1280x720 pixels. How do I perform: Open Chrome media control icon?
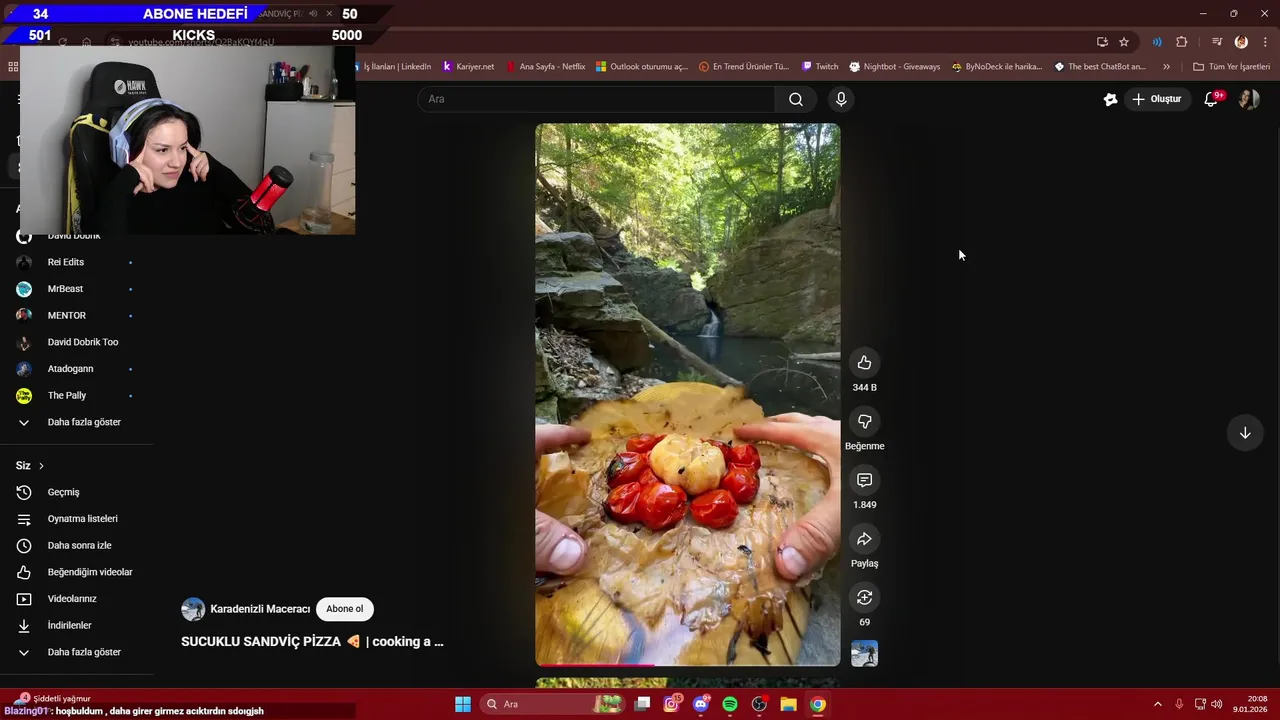[x=1217, y=42]
